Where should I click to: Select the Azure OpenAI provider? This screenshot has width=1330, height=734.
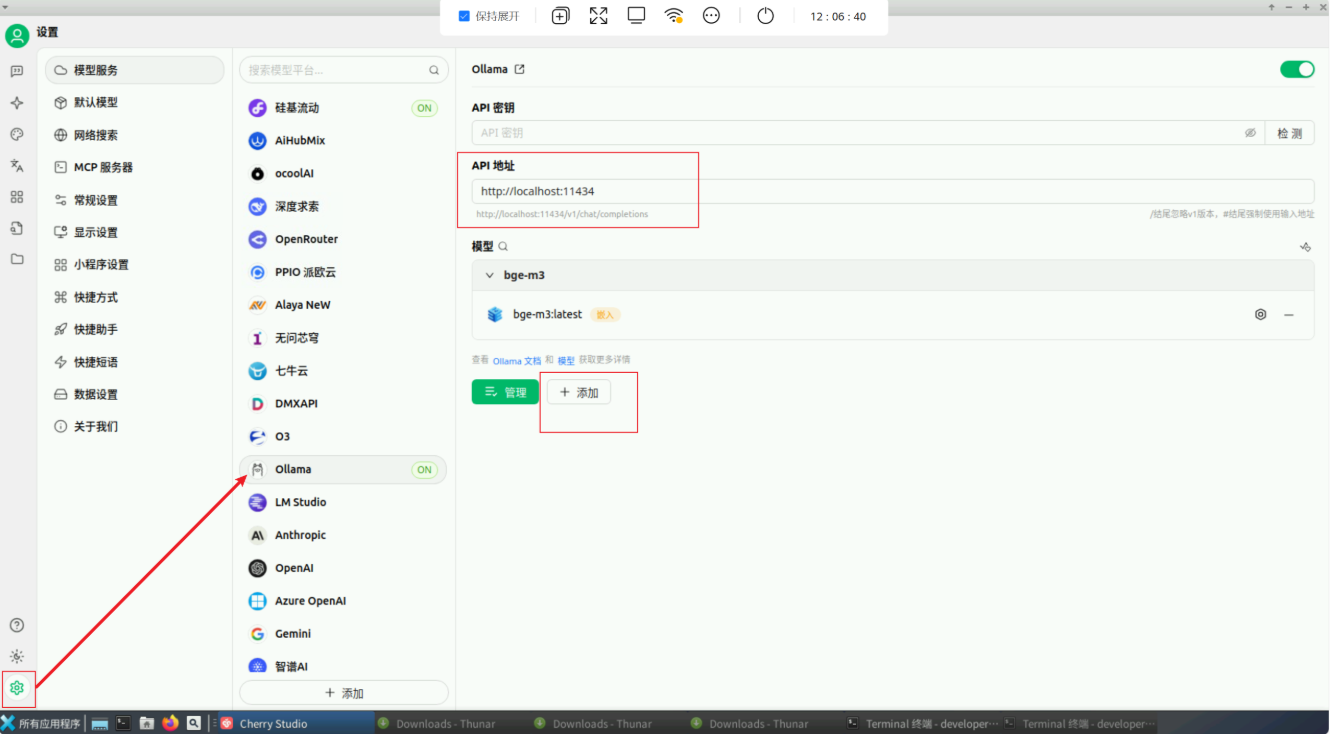tap(343, 601)
